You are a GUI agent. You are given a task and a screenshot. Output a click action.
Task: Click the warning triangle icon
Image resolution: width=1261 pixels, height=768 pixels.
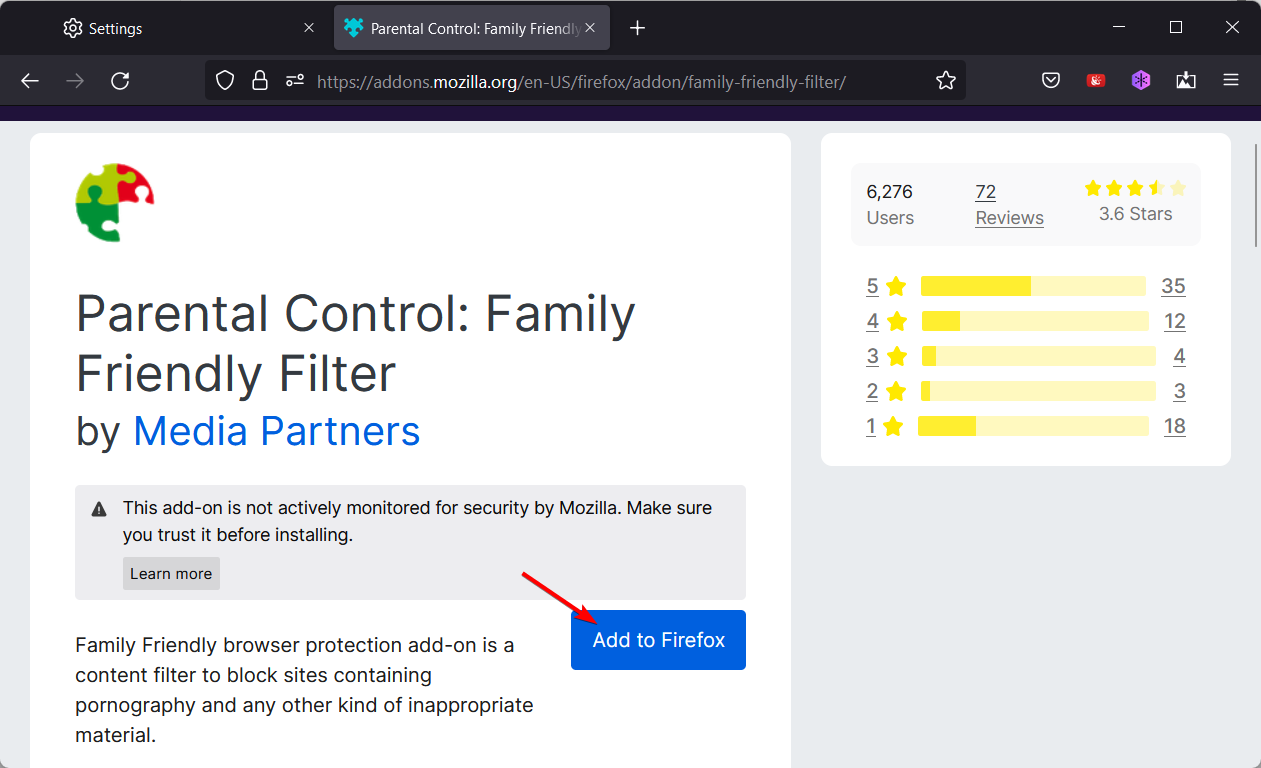[x=99, y=510]
